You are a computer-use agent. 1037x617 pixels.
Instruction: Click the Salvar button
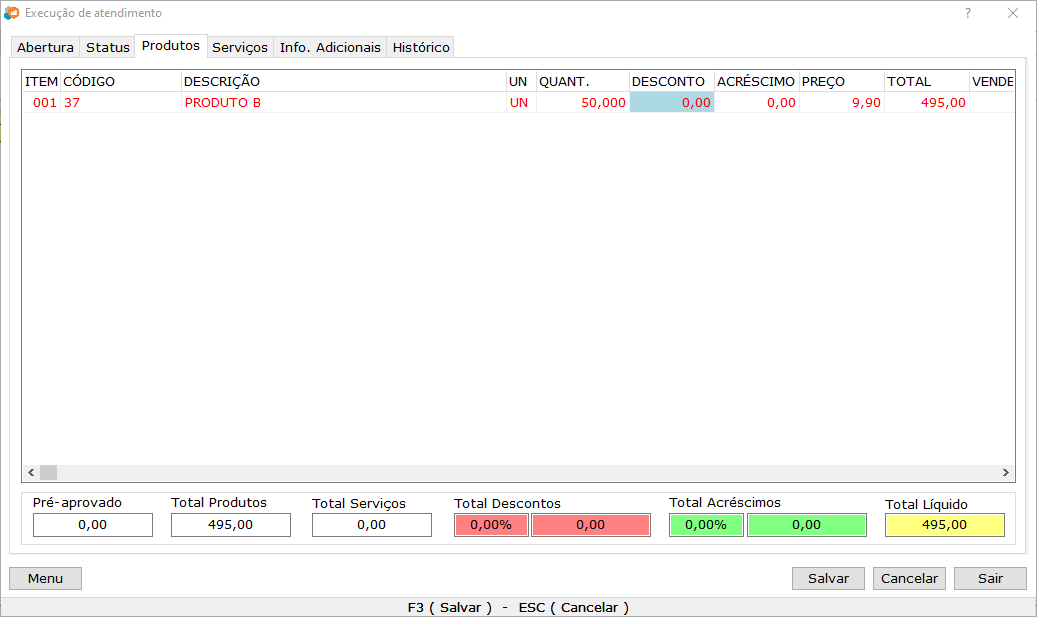click(x=828, y=578)
